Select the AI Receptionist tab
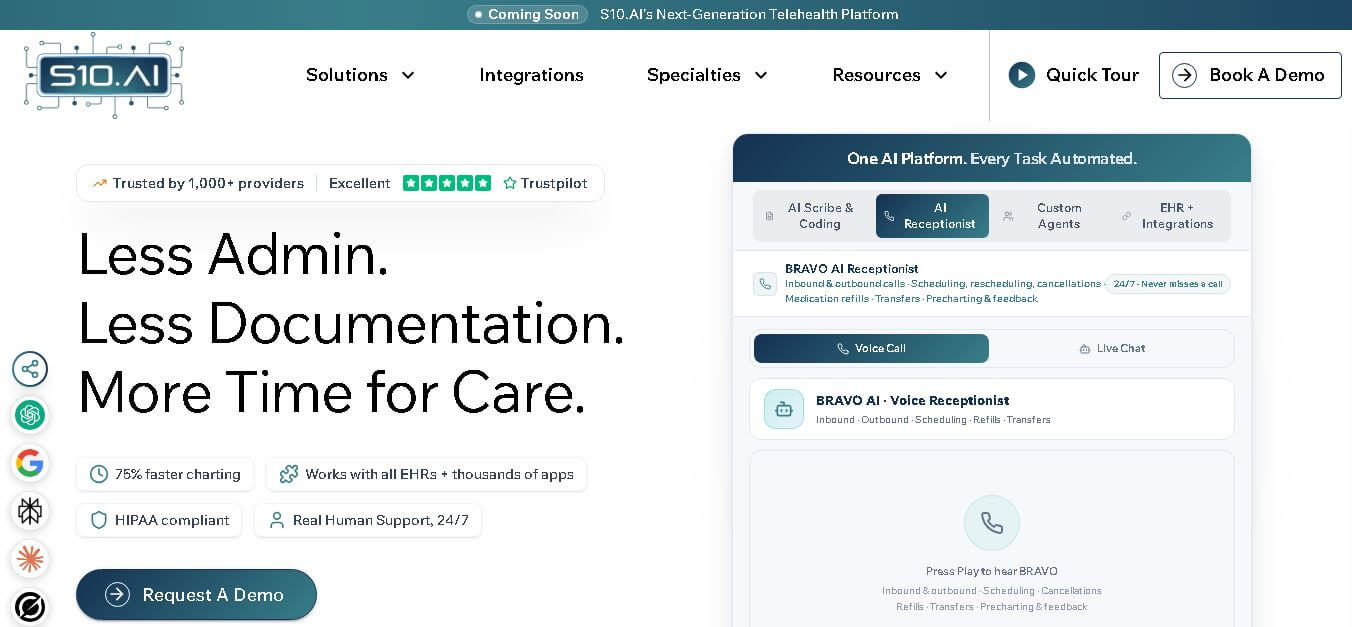The width and height of the screenshot is (1352, 627). click(932, 216)
